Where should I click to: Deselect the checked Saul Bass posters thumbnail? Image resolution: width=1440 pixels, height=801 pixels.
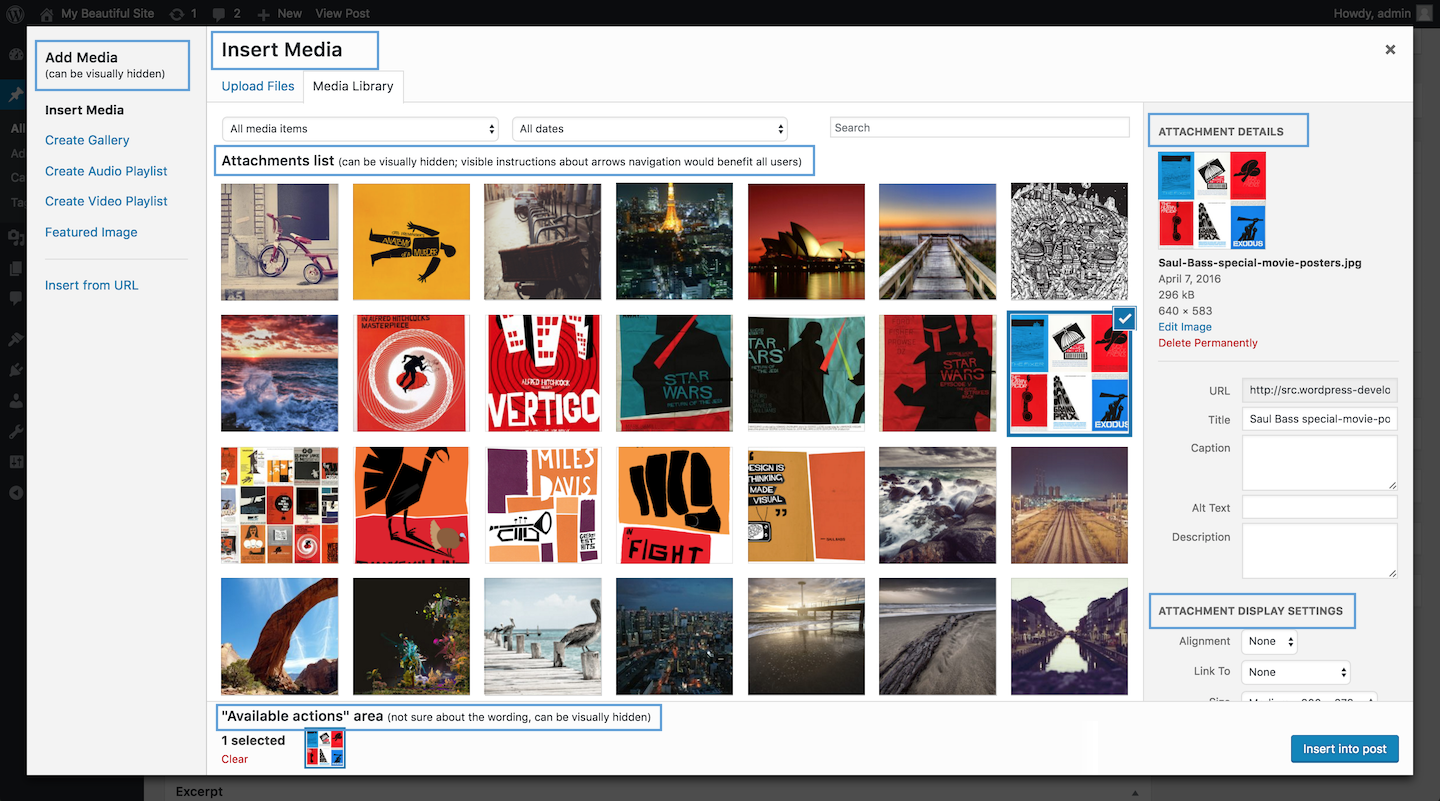(1069, 373)
